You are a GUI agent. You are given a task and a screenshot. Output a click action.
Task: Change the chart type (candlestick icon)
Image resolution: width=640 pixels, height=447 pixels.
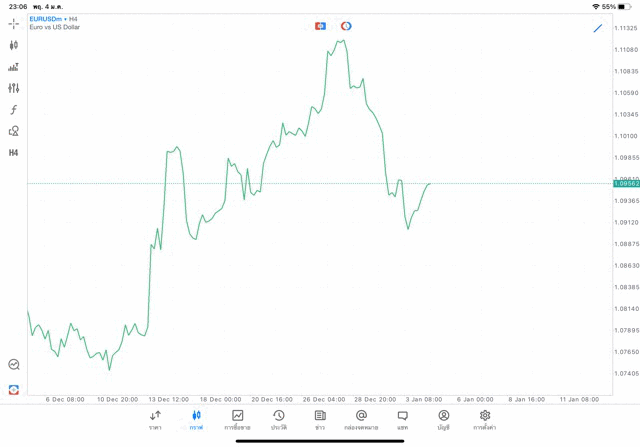click(14, 45)
